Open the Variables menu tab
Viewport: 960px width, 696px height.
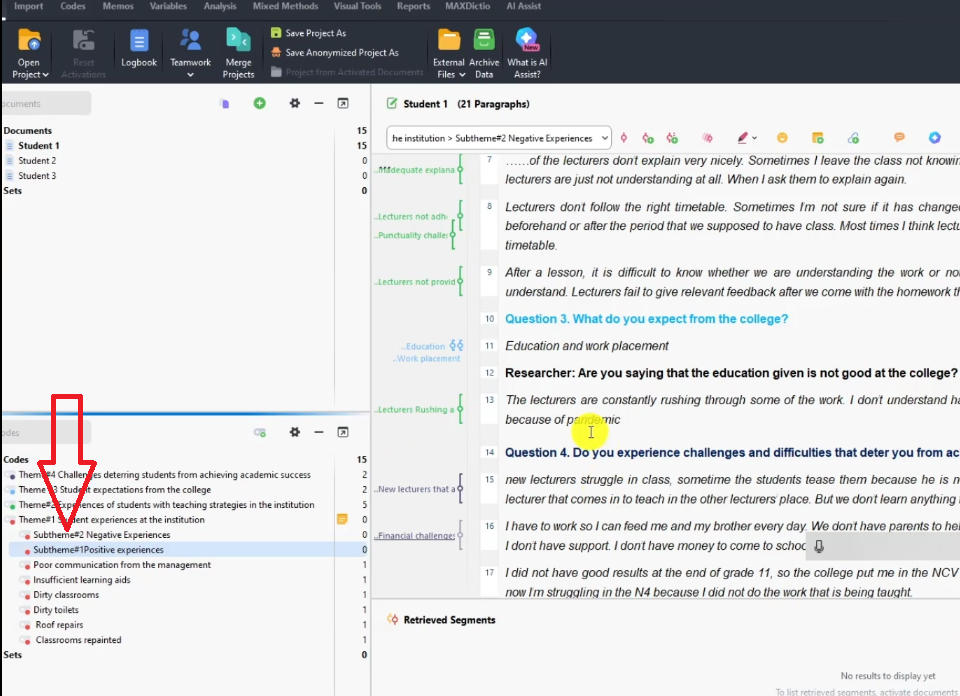pyautogui.click(x=168, y=6)
